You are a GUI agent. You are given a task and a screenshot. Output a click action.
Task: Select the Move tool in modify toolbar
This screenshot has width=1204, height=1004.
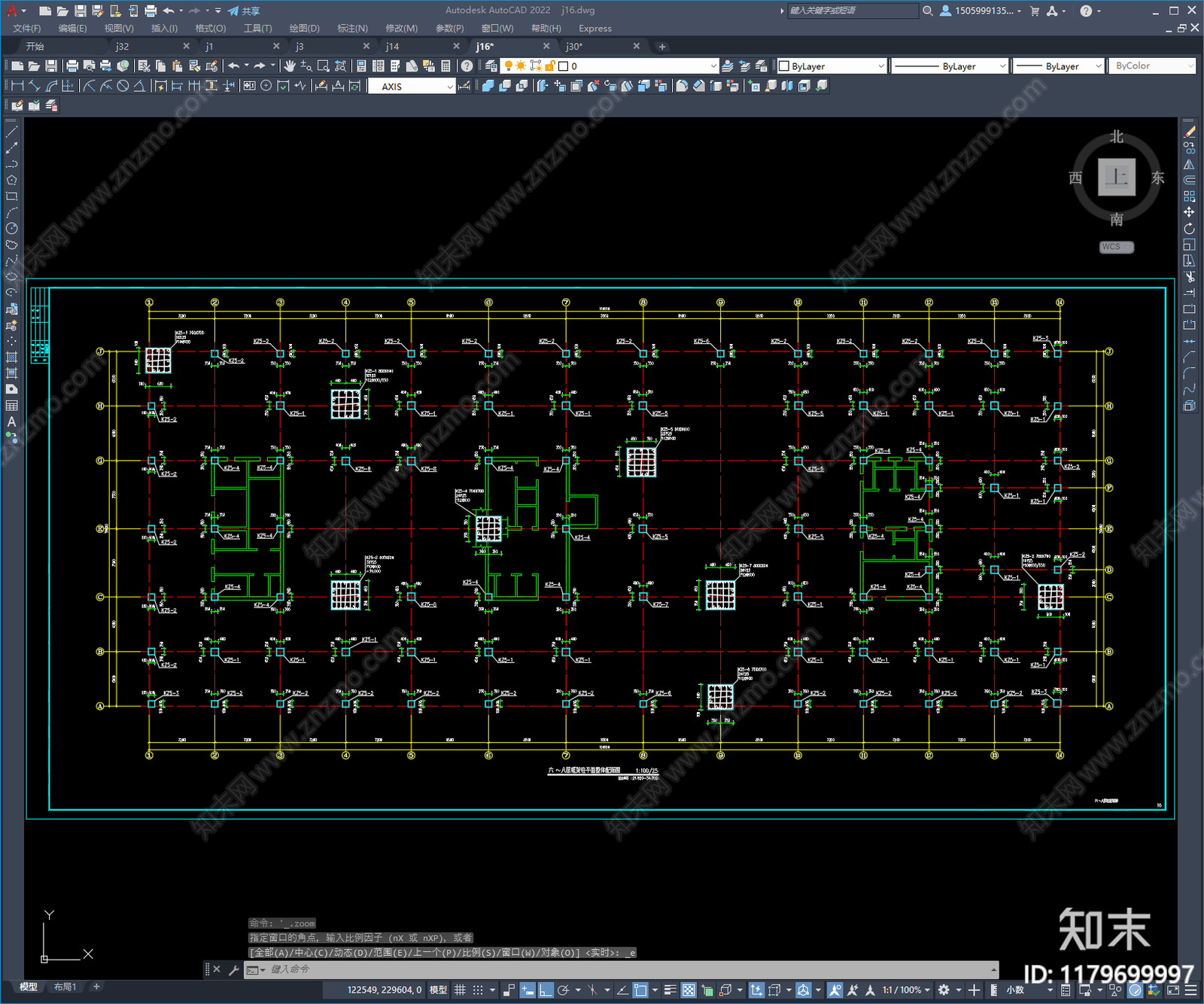(x=1189, y=212)
